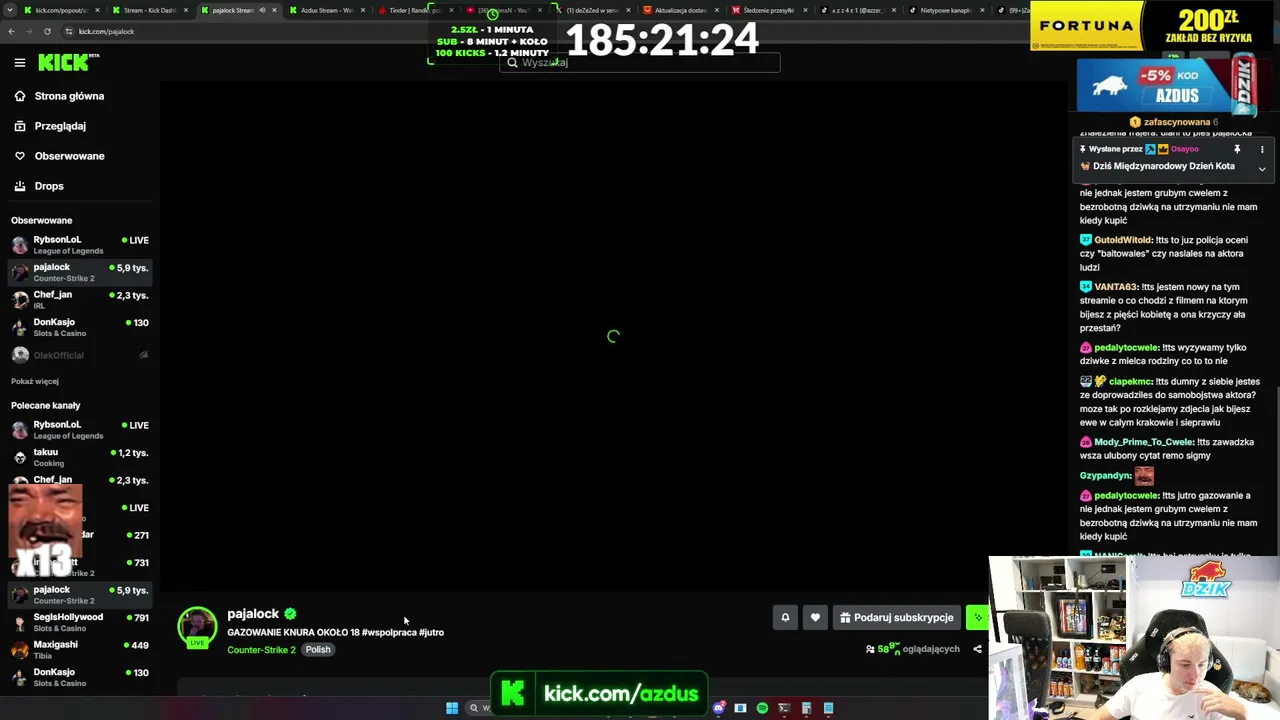The image size is (1280, 720).
Task: Click chat username ciapekmc
Action: (x=1130, y=382)
